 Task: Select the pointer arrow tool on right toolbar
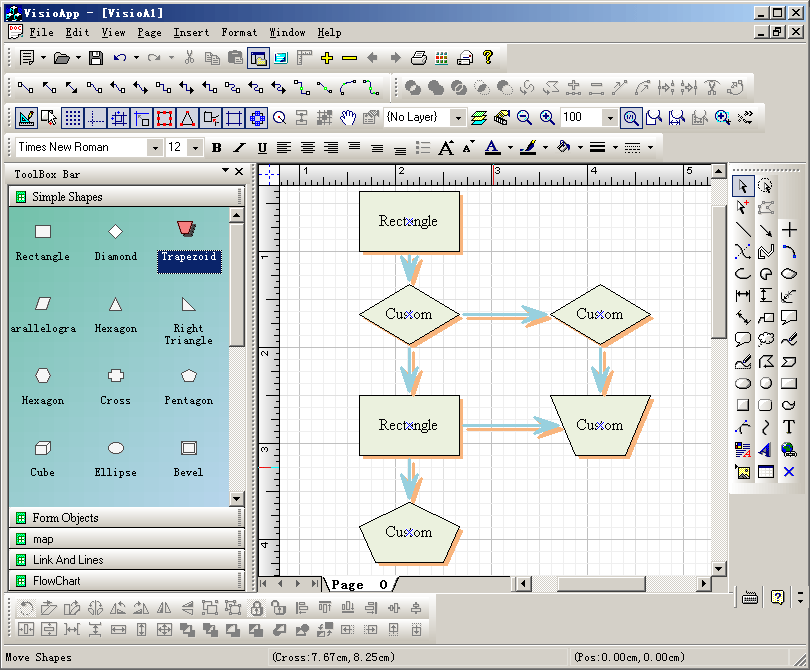pyautogui.click(x=741, y=185)
